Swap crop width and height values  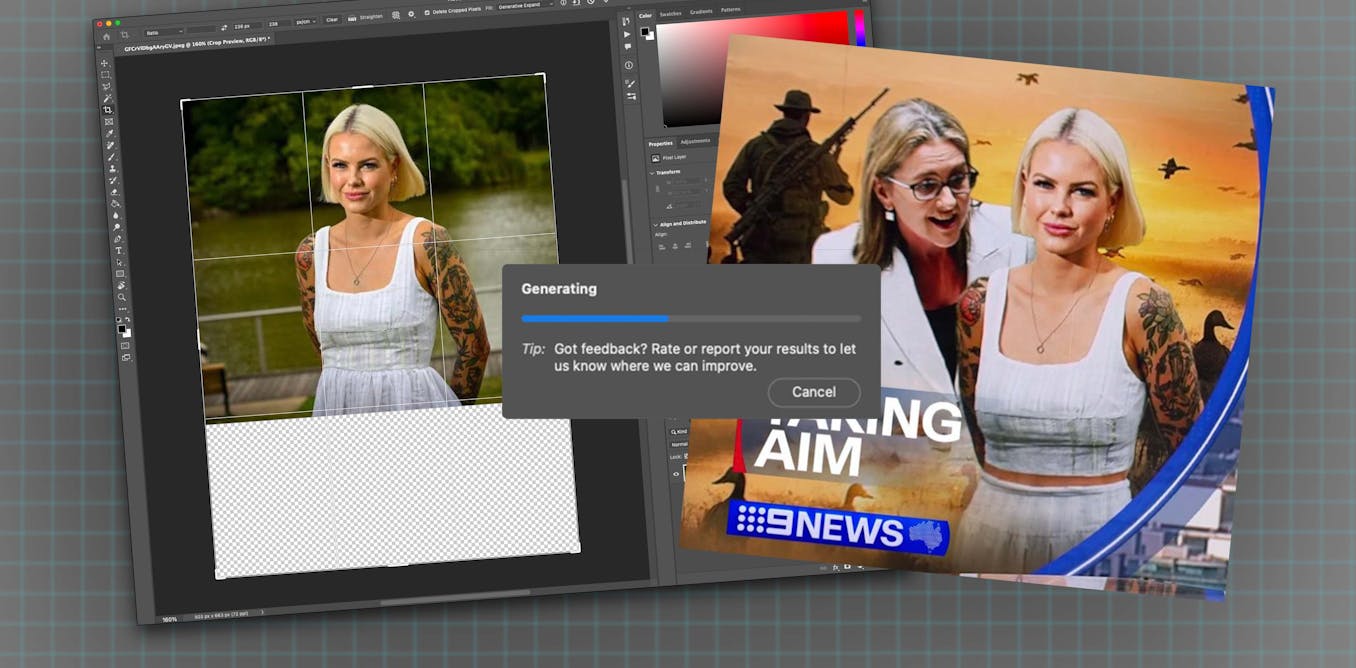[x=224, y=26]
